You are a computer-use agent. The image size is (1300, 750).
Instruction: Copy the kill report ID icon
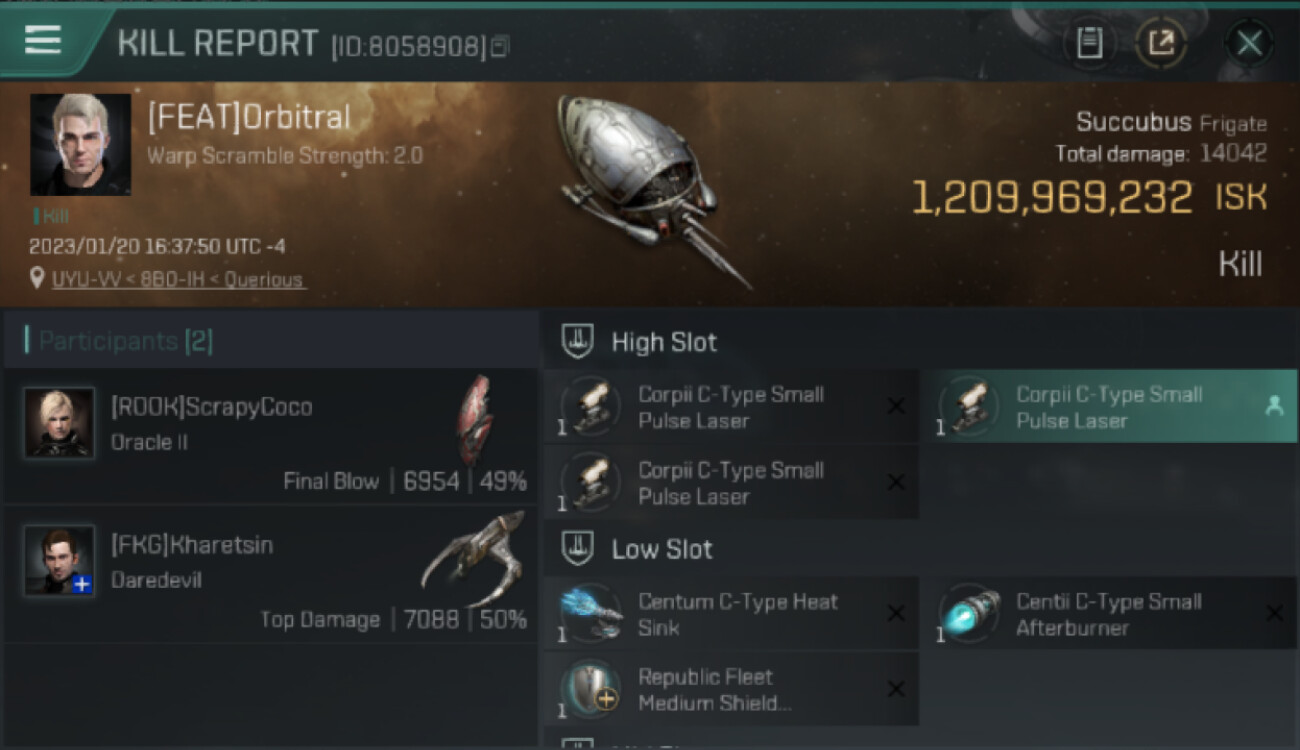[501, 46]
